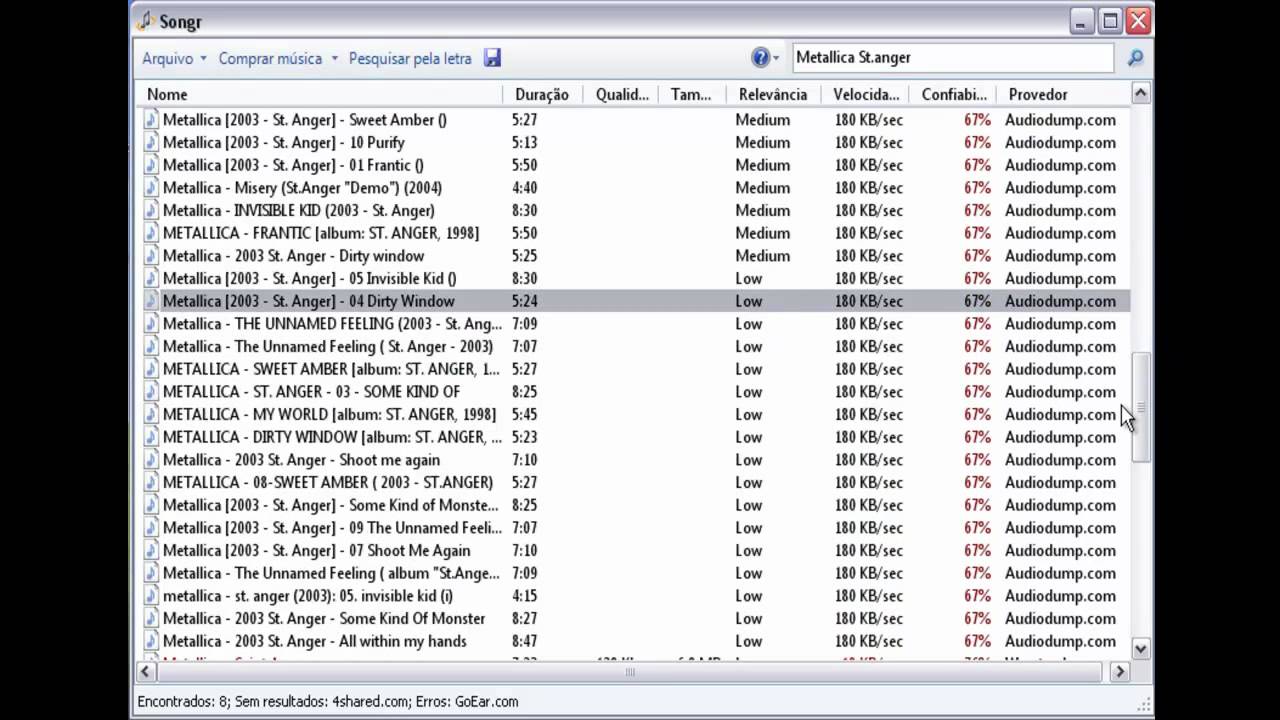Image resolution: width=1280 pixels, height=720 pixels.
Task: Click the search field containing 'Metallica St.anger'
Action: [952, 58]
